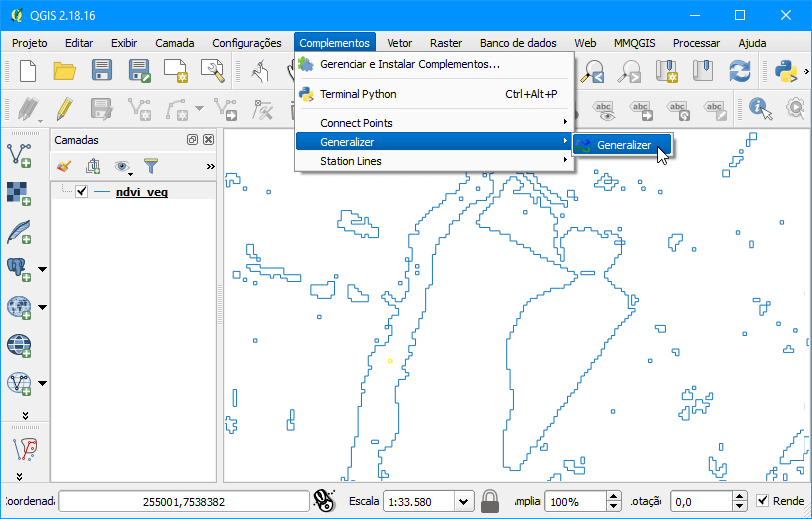812x519 pixels.
Task: Open the new print composer icon
Action: (176, 71)
